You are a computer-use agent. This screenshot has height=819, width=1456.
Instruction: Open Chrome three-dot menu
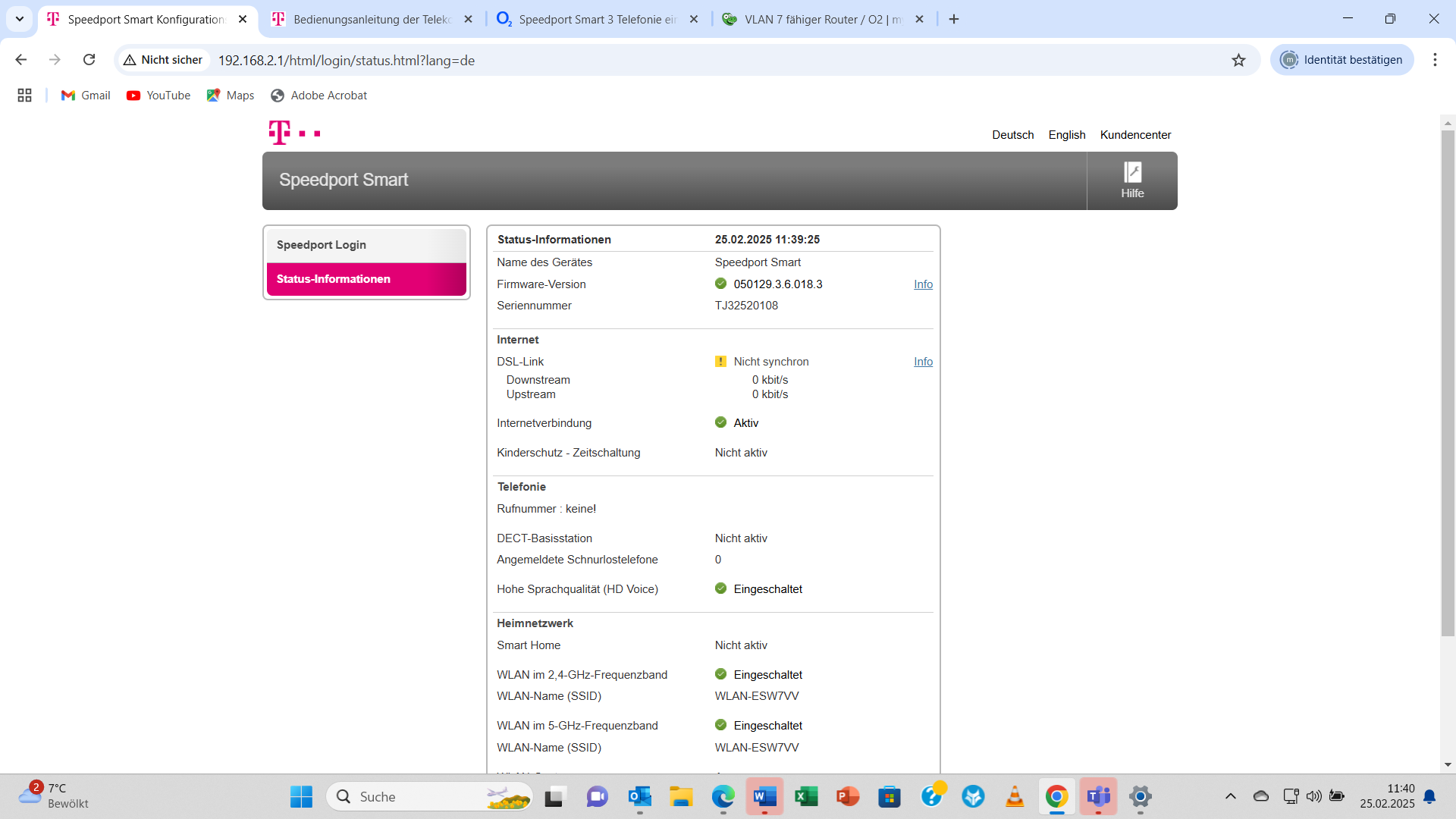(1435, 60)
